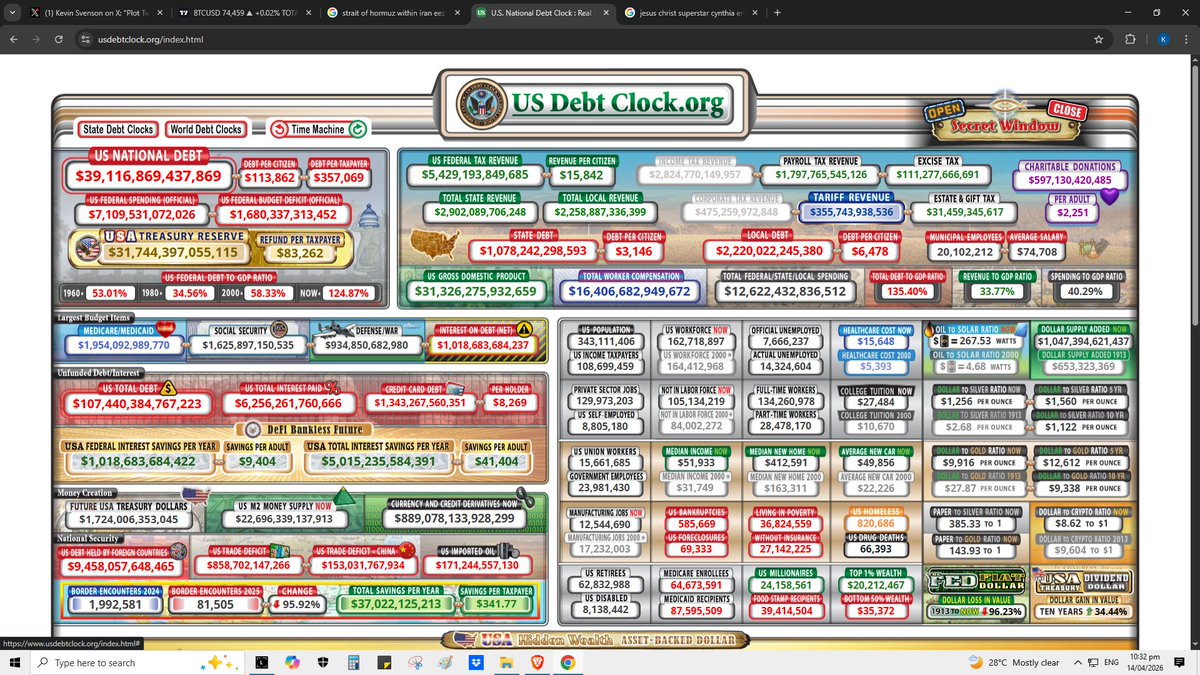Click the Median New Home Now $412,591
Viewport: 1200px width, 675px height.
click(787, 463)
